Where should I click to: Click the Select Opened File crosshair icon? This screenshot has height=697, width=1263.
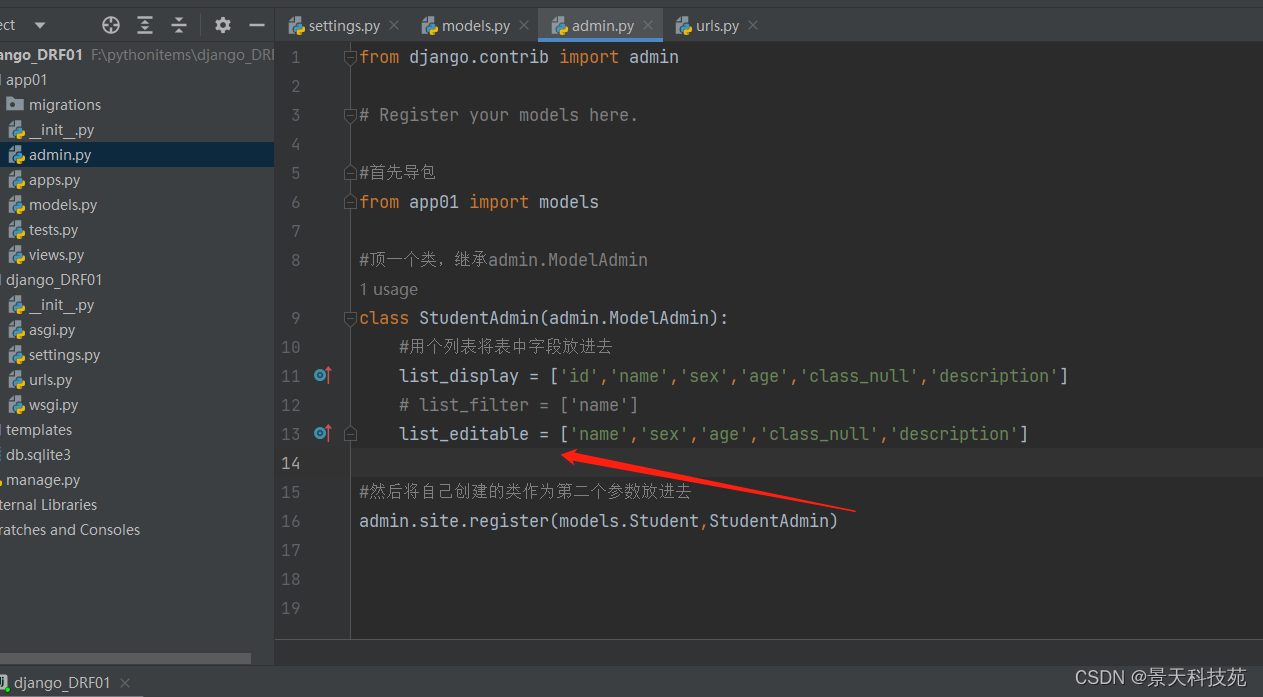[x=109, y=25]
